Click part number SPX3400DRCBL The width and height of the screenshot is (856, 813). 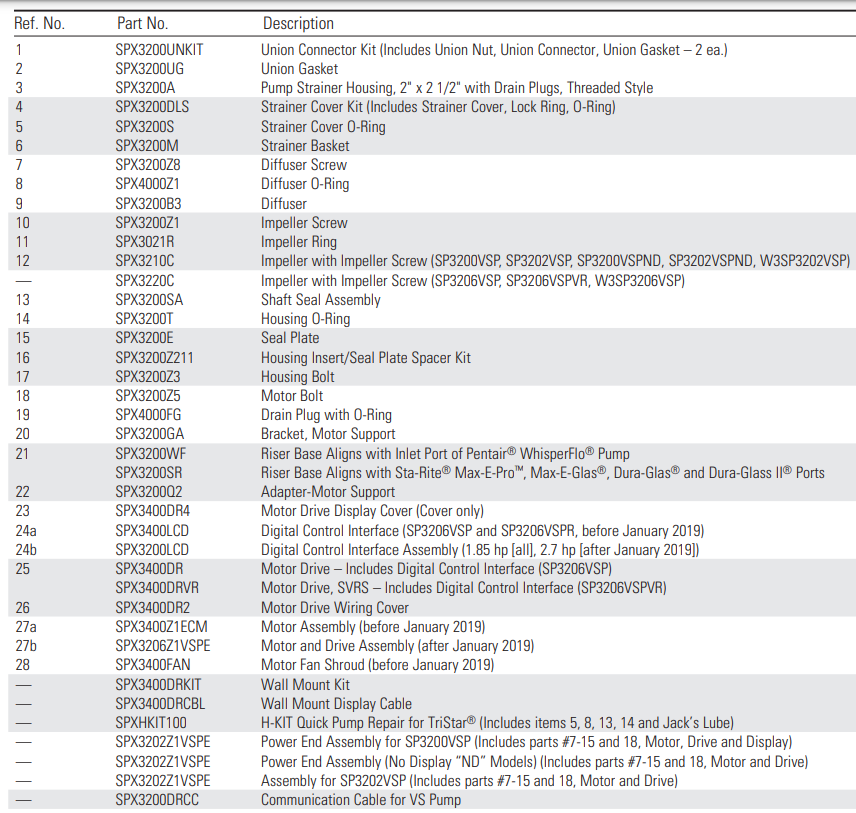click(160, 704)
